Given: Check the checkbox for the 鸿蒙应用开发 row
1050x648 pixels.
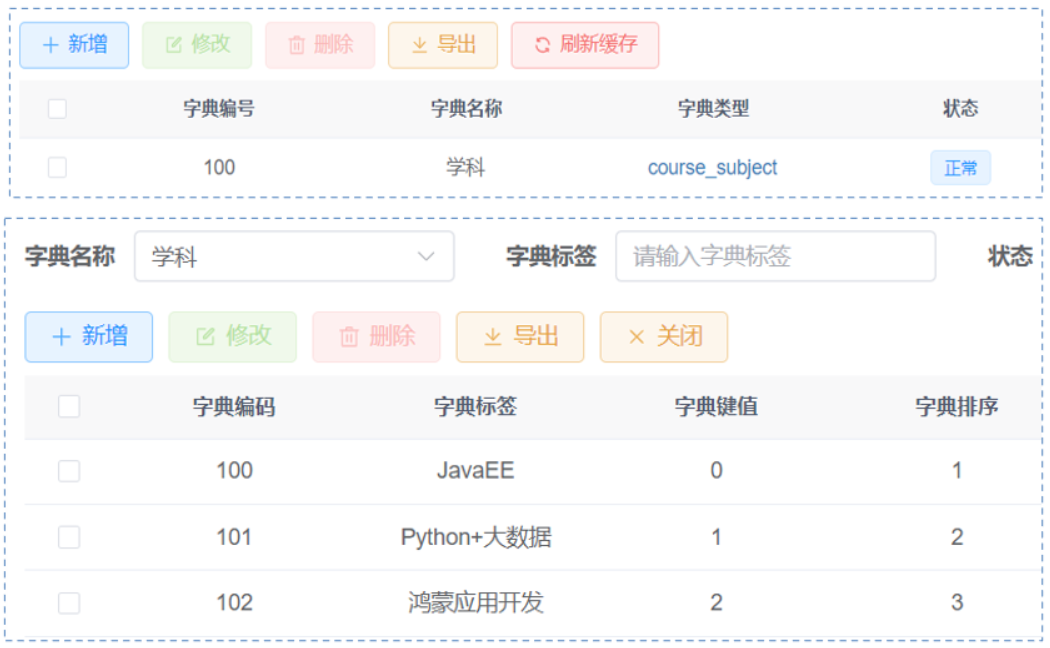Looking at the screenshot, I should [x=69, y=602].
